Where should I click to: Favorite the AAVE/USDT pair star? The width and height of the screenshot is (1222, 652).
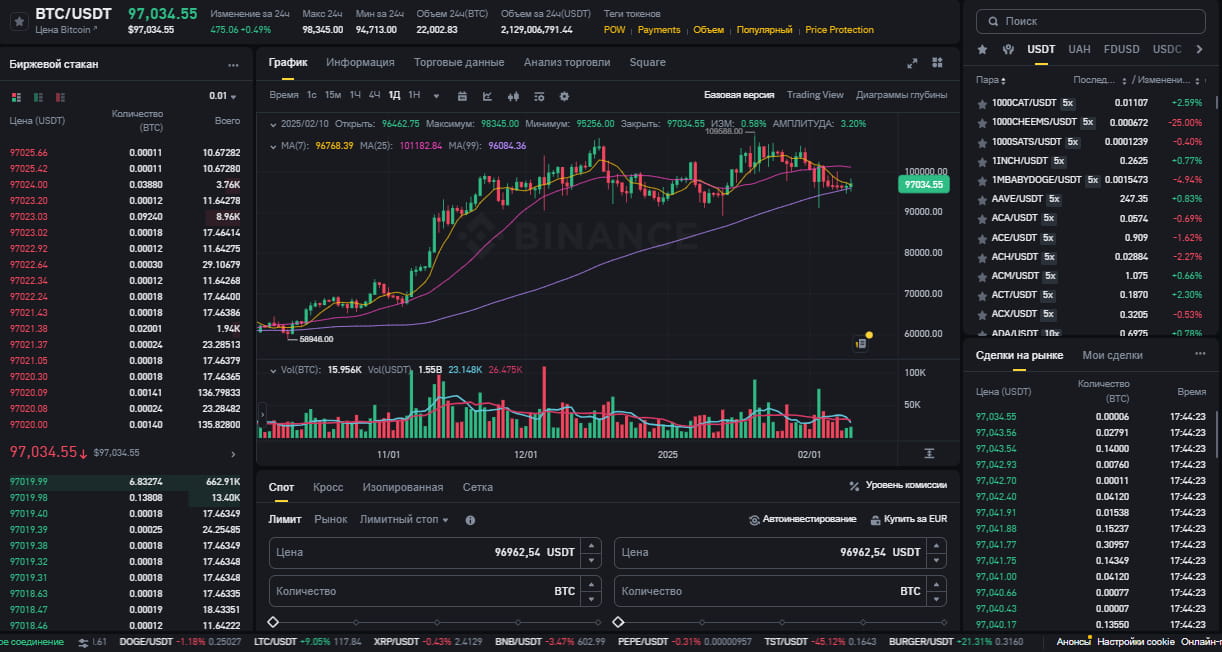point(982,199)
